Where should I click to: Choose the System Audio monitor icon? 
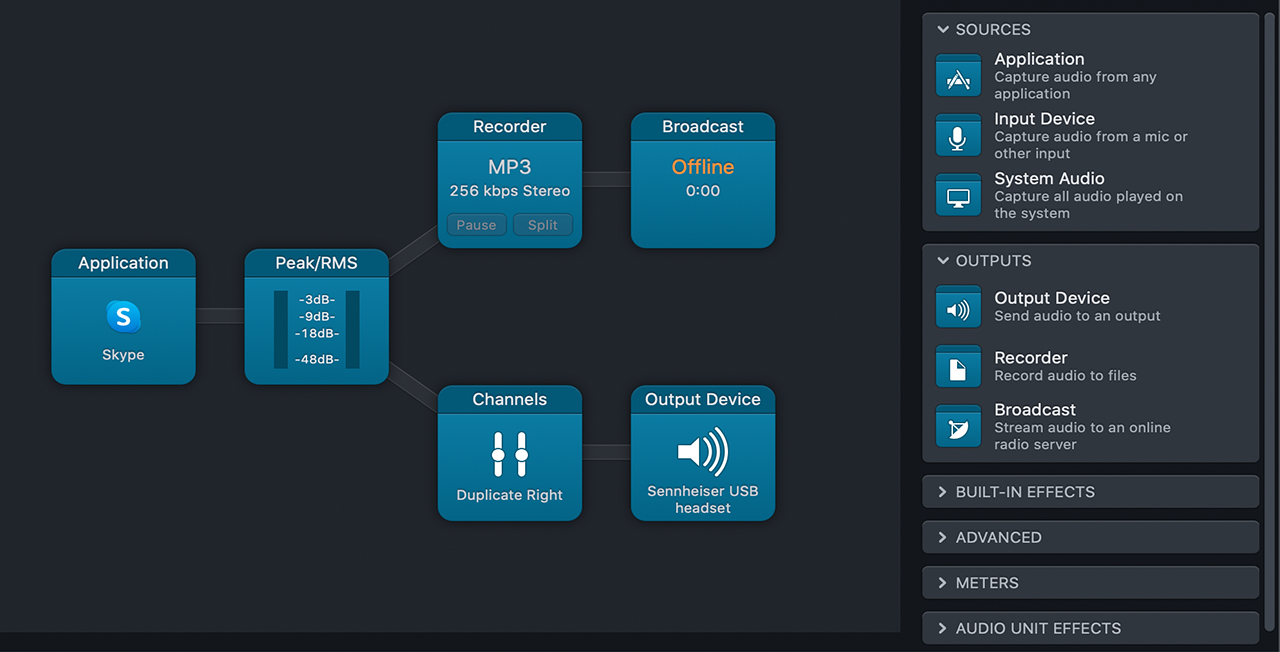point(958,196)
